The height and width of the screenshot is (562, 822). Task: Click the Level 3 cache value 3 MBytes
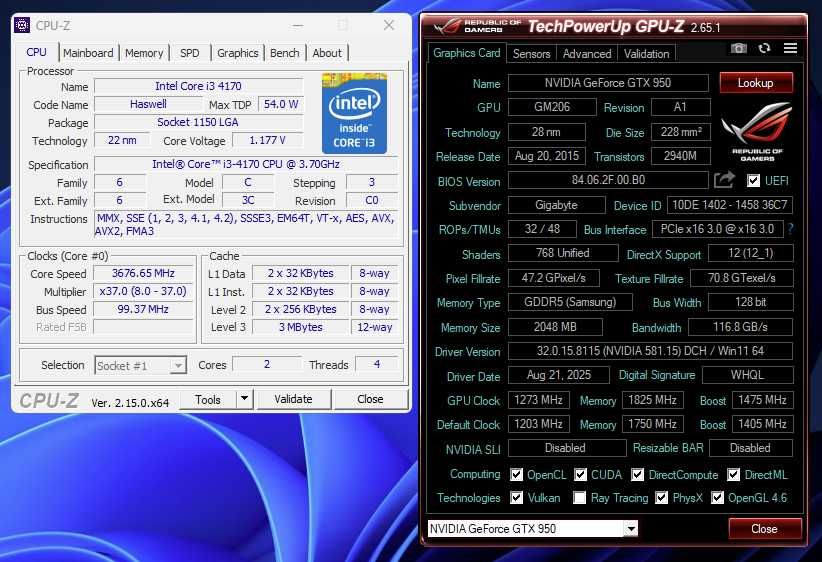[x=301, y=327]
